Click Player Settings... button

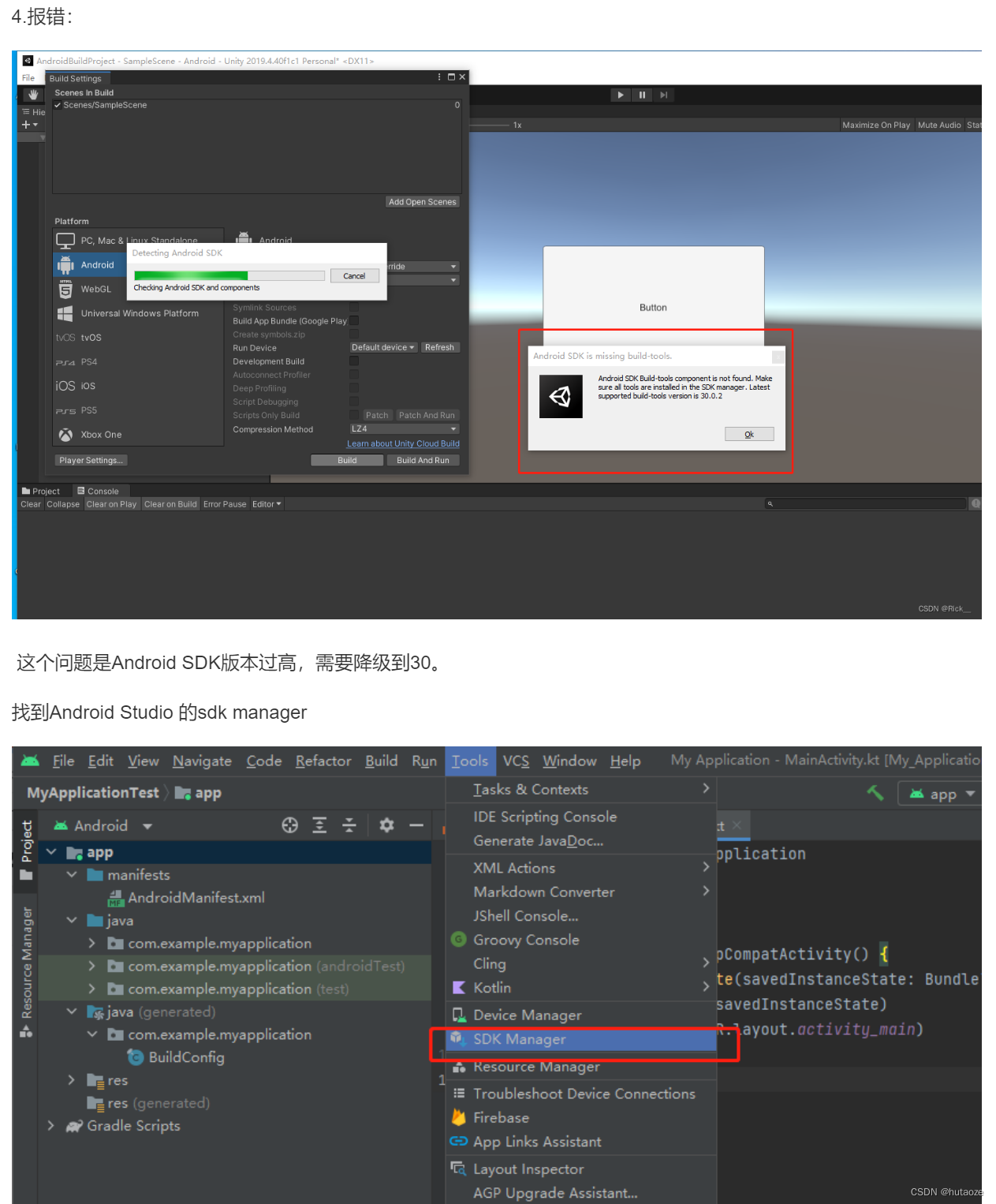[91, 460]
